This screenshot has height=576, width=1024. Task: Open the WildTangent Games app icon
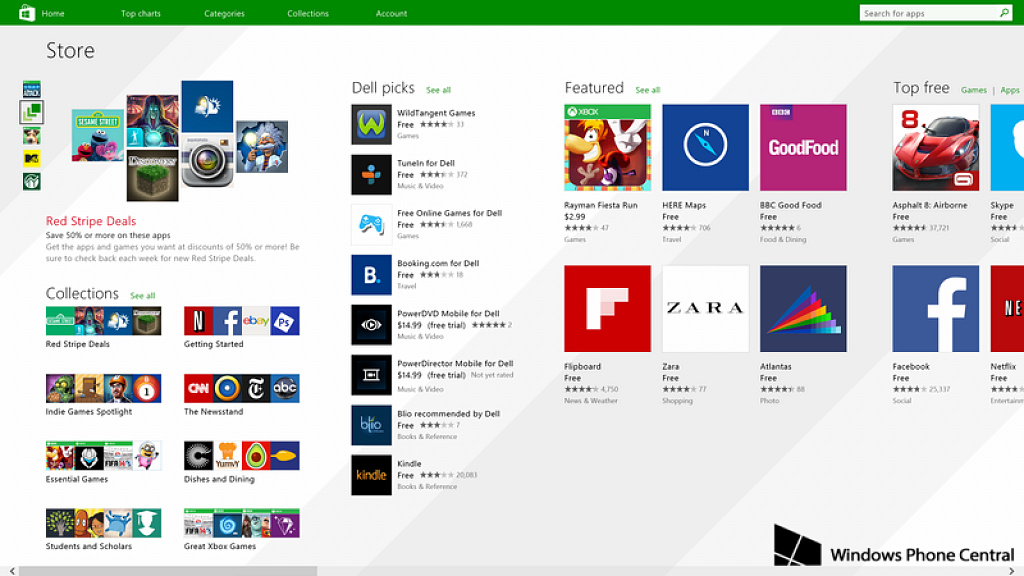(371, 124)
